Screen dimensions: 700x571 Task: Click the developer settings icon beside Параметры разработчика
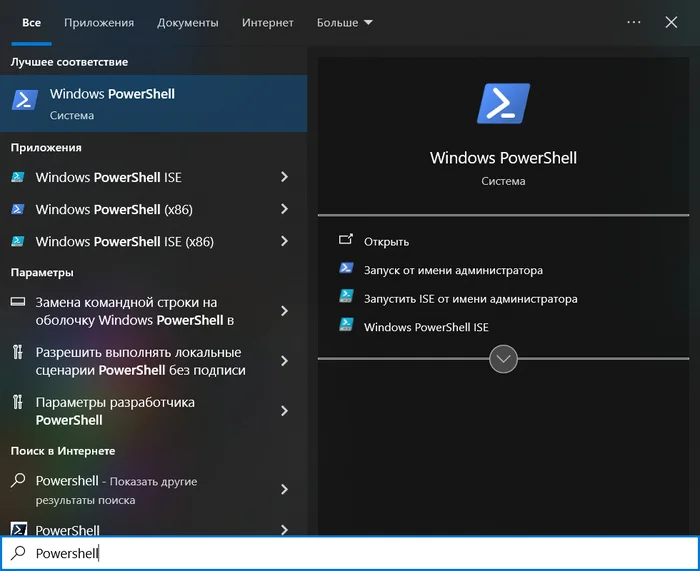18,402
